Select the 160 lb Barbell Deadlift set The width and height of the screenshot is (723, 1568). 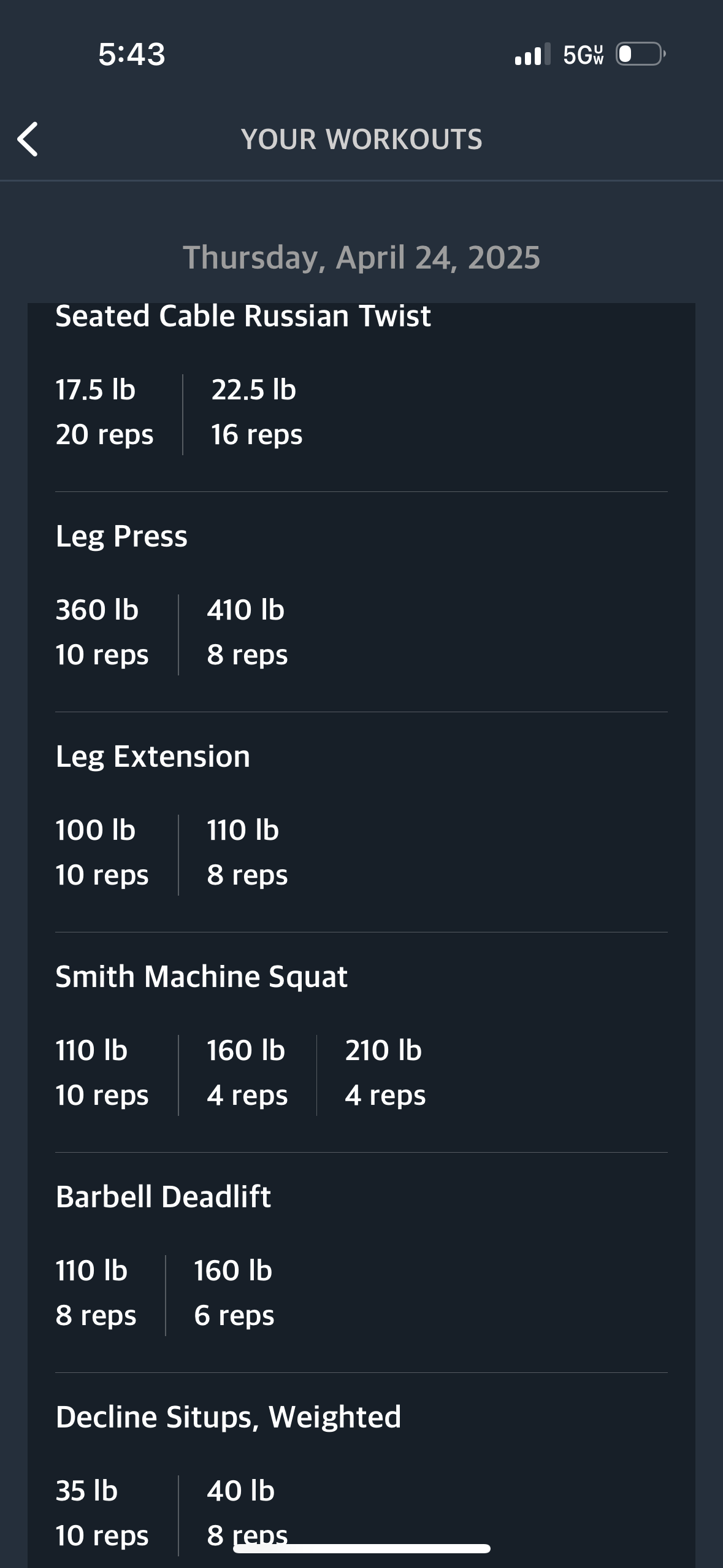(234, 1293)
